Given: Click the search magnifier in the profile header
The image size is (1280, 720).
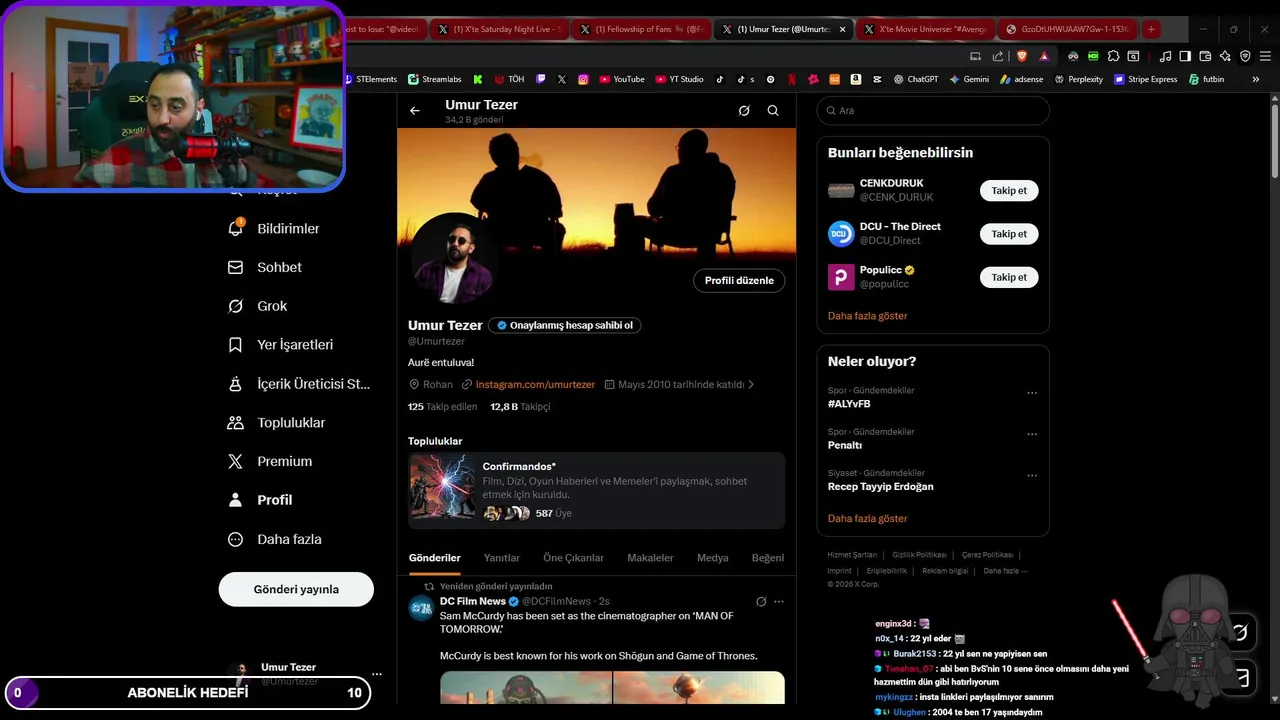Looking at the screenshot, I should (x=773, y=111).
